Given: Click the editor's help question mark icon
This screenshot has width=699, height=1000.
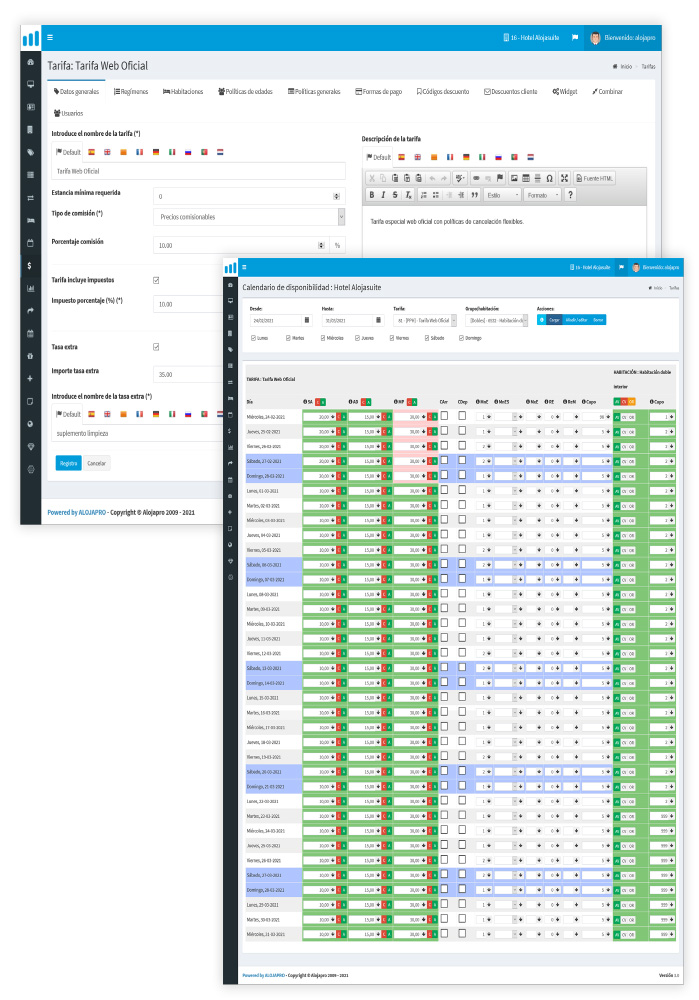Looking at the screenshot, I should click(570, 195).
